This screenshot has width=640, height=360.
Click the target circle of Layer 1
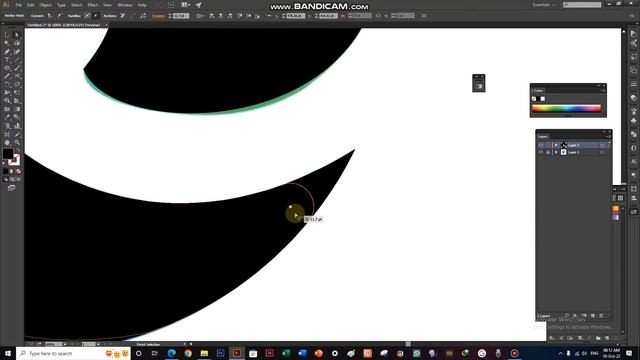tap(602, 152)
